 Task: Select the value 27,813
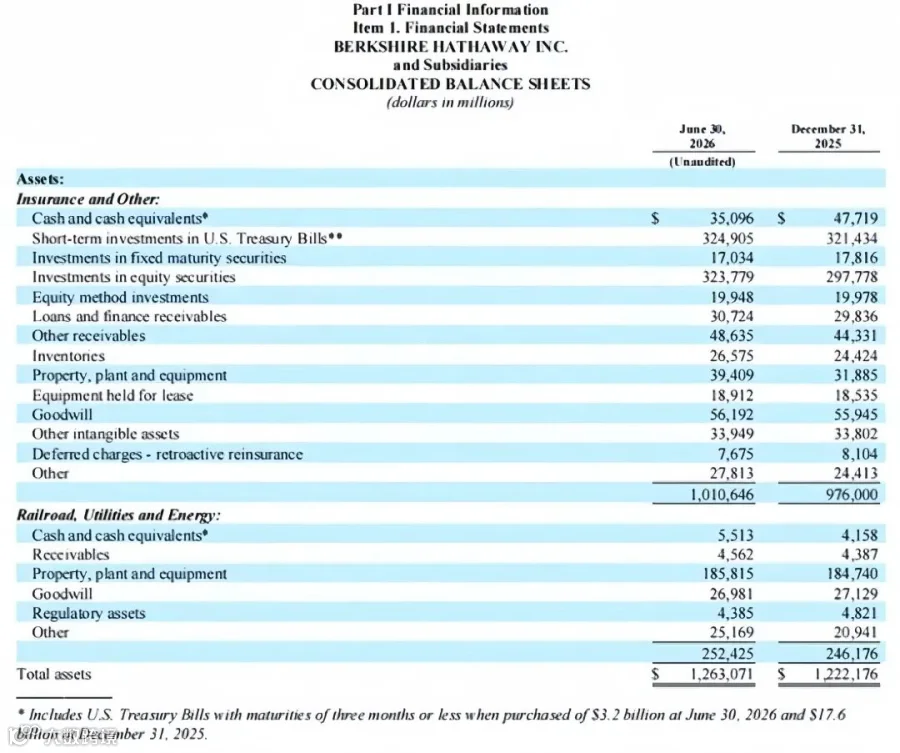[731, 473]
